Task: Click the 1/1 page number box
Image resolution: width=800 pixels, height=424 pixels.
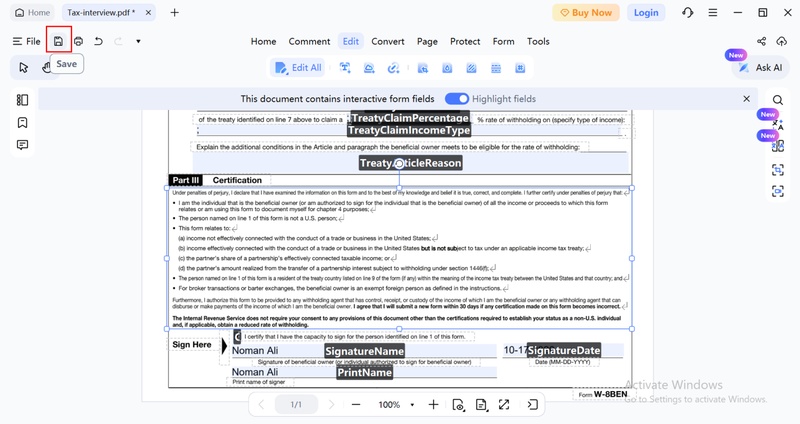Action: coord(296,405)
